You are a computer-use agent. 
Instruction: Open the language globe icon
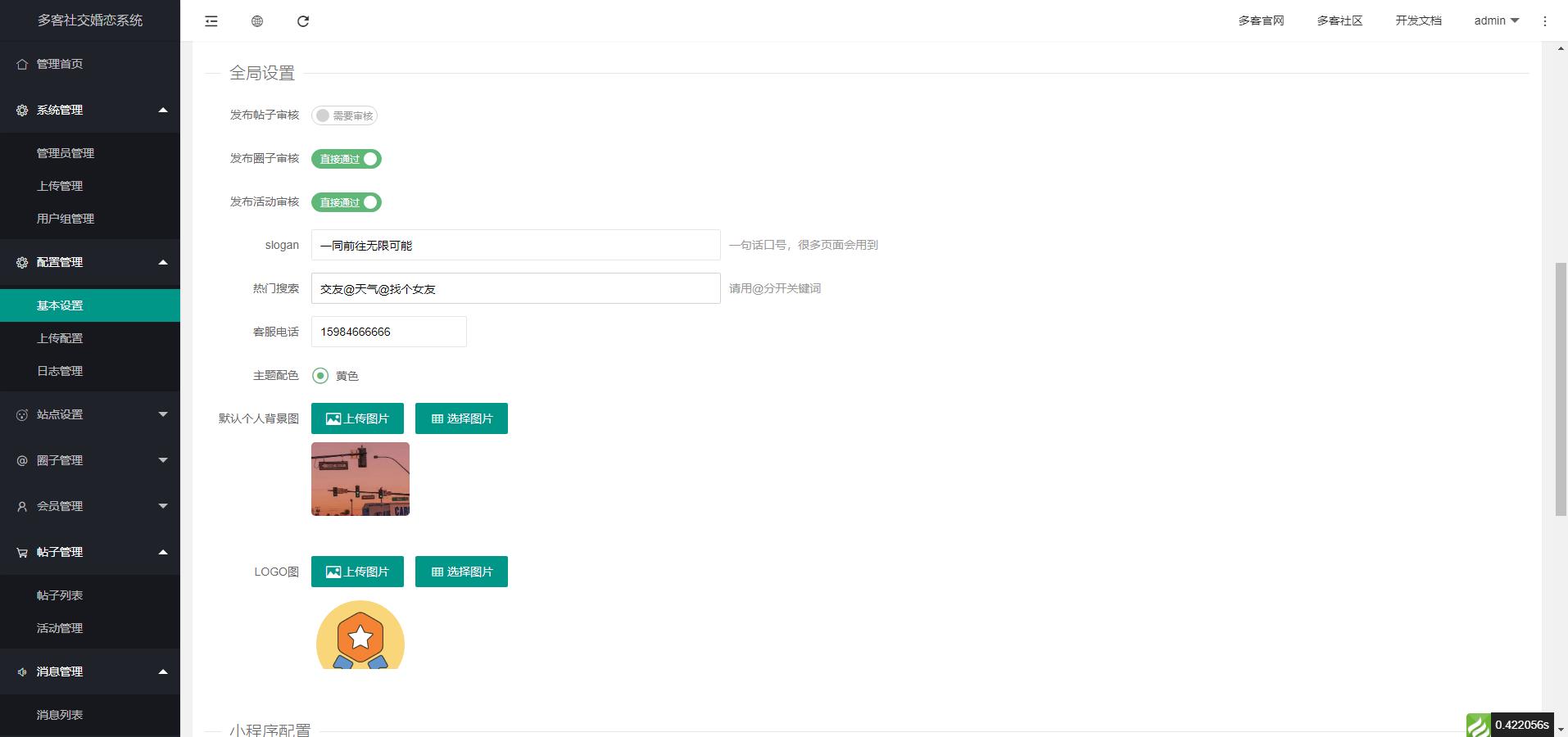click(x=256, y=20)
